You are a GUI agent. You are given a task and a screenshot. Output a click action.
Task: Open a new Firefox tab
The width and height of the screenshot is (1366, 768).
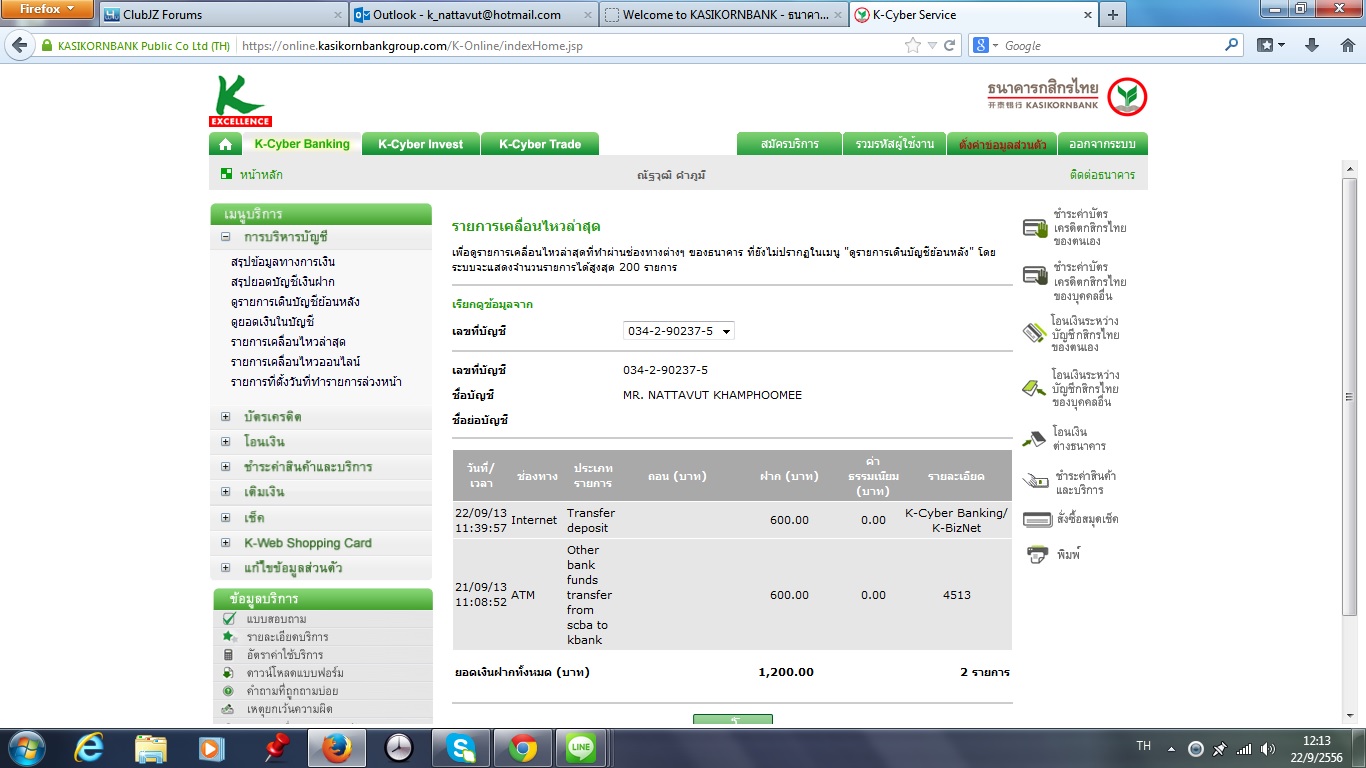pos(1112,15)
